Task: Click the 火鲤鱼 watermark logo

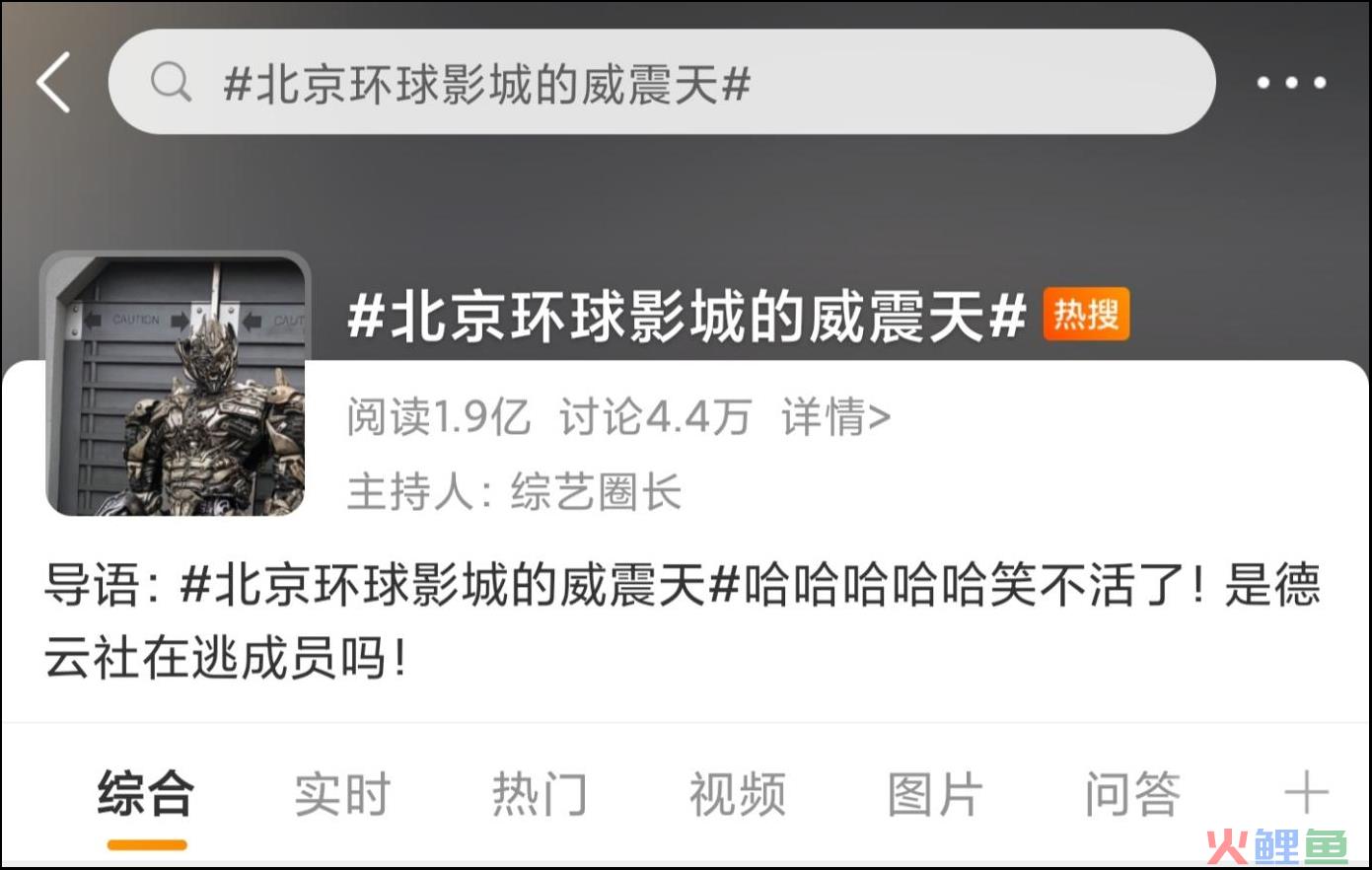Action: point(1276,846)
